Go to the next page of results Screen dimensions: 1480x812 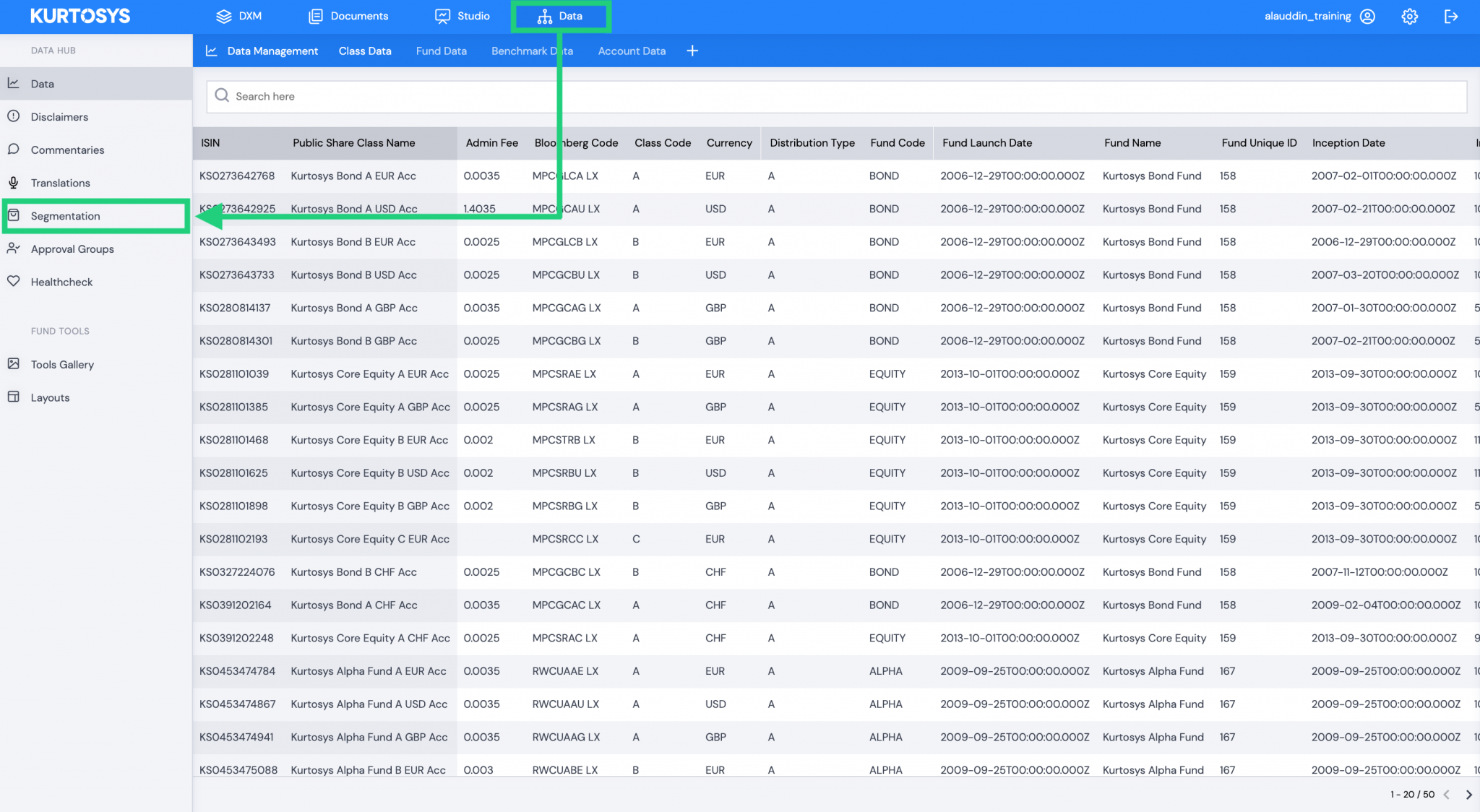point(1468,794)
